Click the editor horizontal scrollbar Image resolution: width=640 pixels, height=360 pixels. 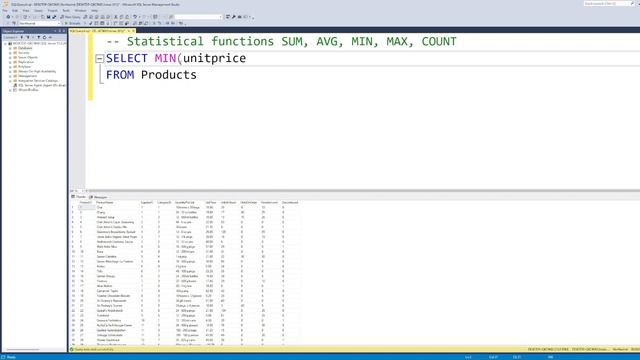pos(363,191)
